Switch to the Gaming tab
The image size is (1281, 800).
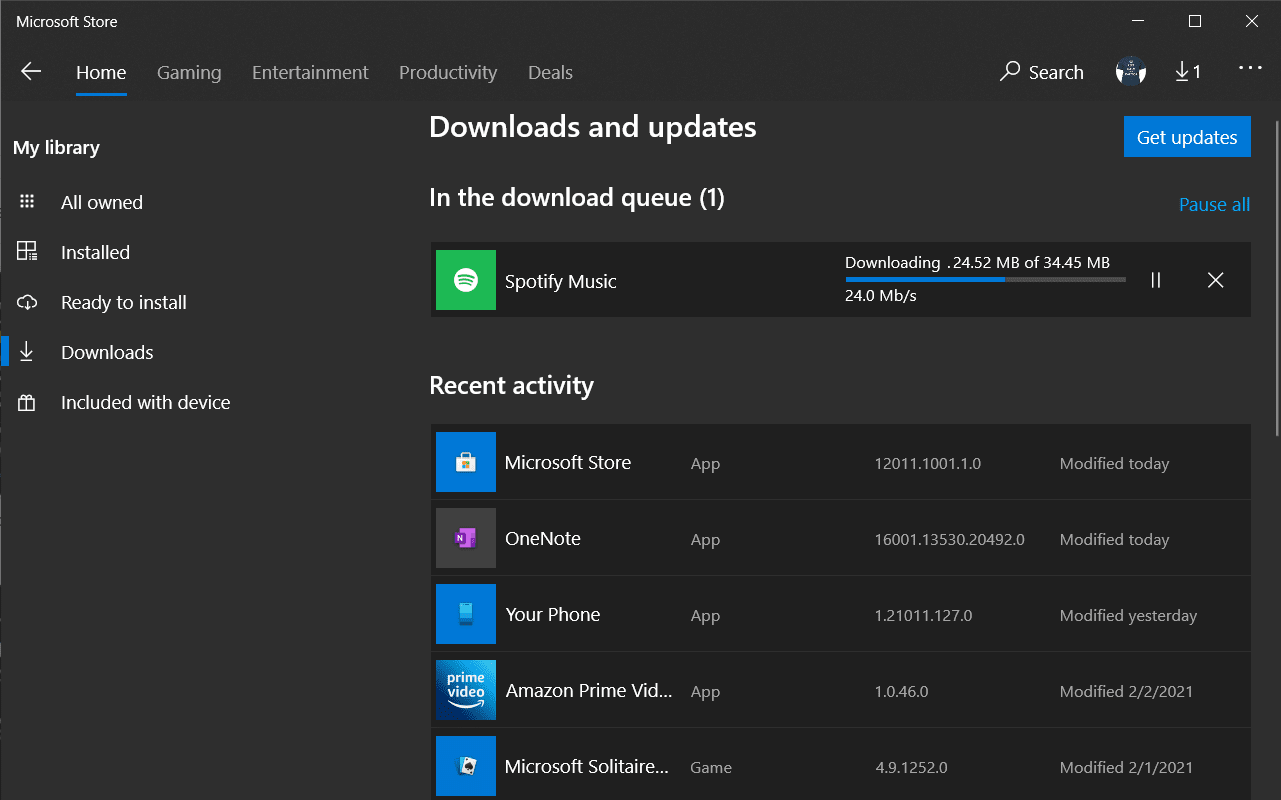click(x=189, y=72)
